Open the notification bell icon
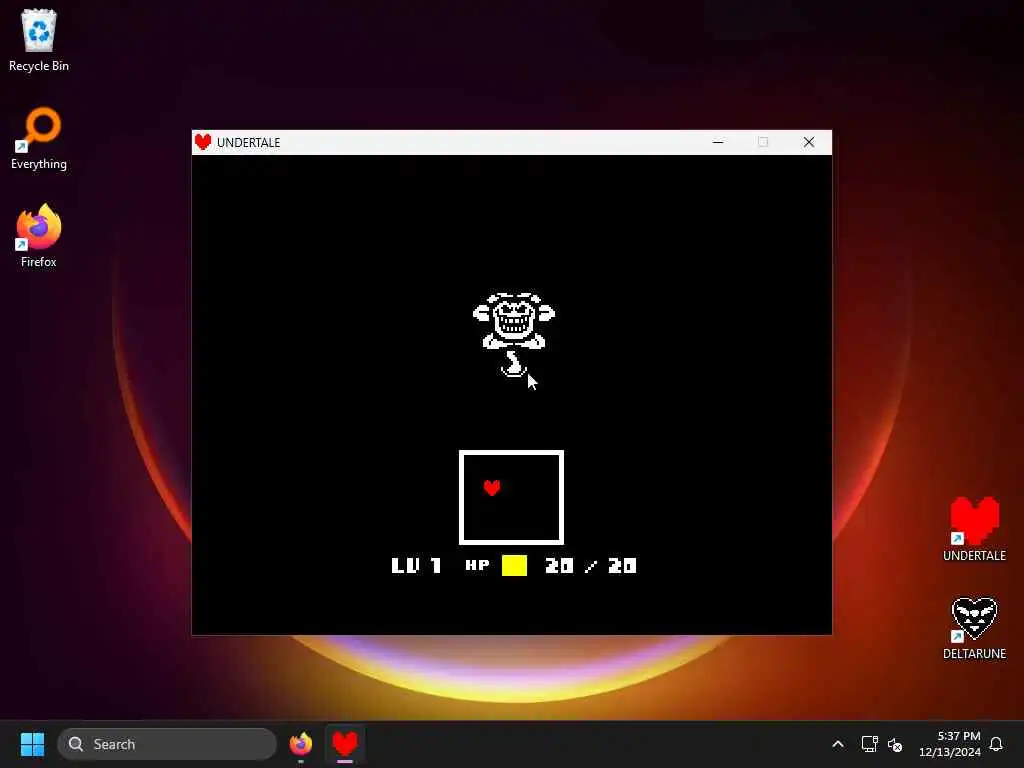This screenshot has width=1024, height=768. click(x=996, y=744)
